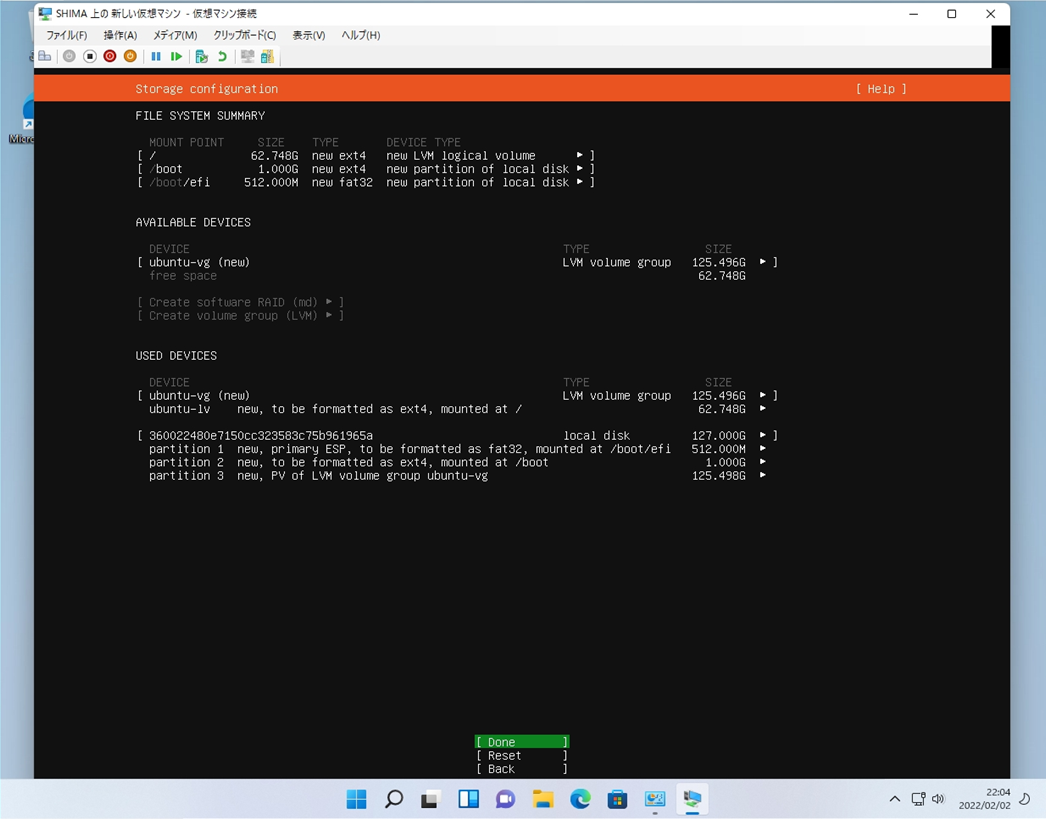Screen dimensions: 1046x819
Task: Open partition 1 ESP fat32 options
Action: [458, 449]
